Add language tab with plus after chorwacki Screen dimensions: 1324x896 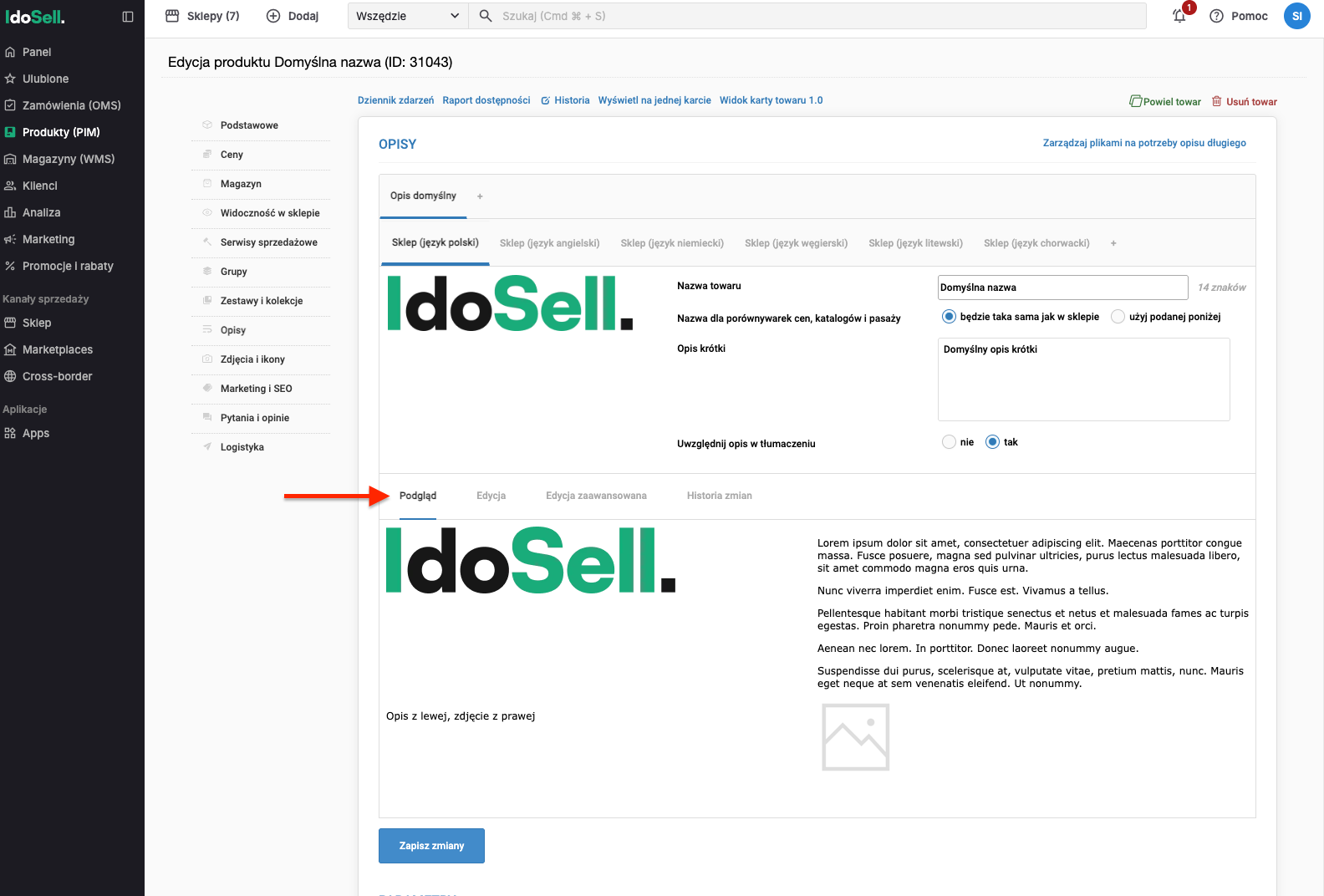(x=1113, y=243)
